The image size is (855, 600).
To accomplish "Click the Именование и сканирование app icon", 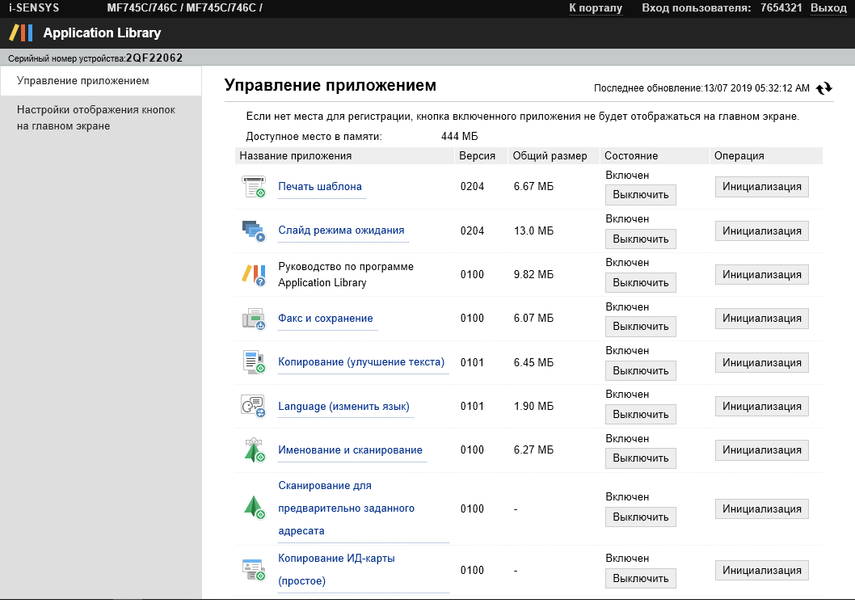I will point(253,450).
